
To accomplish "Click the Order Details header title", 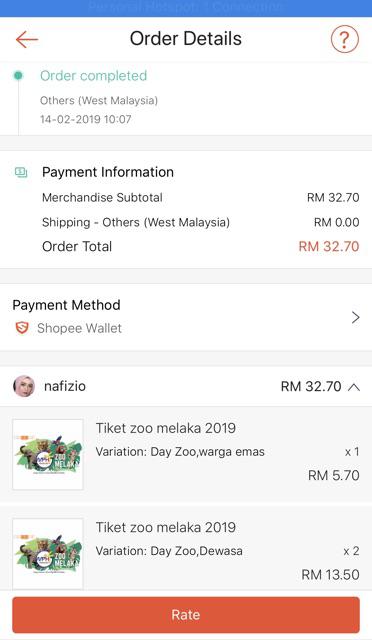I will click(x=186, y=39).
